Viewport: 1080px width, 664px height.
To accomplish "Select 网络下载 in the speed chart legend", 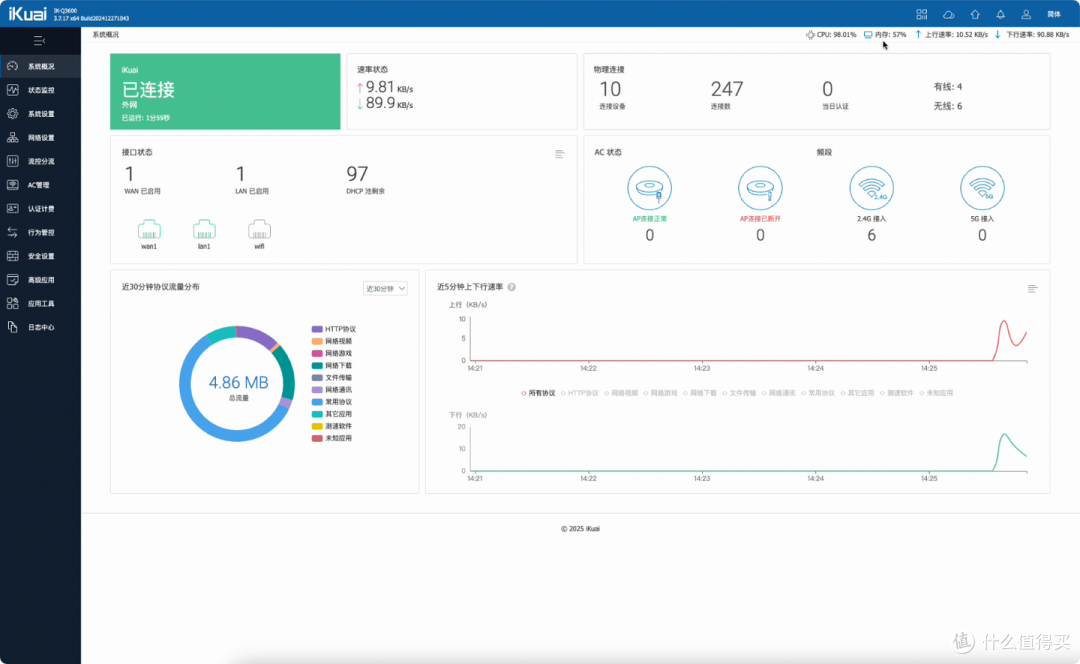I will (700, 393).
